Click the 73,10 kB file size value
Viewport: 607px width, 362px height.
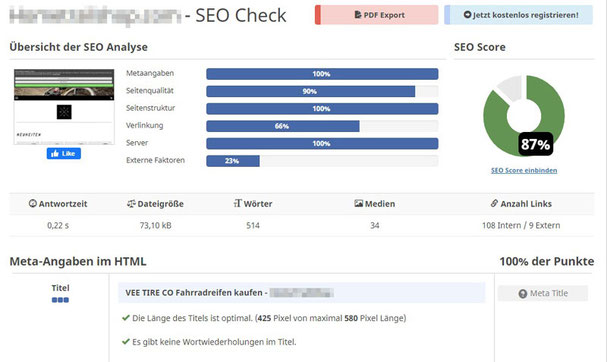[x=156, y=225]
